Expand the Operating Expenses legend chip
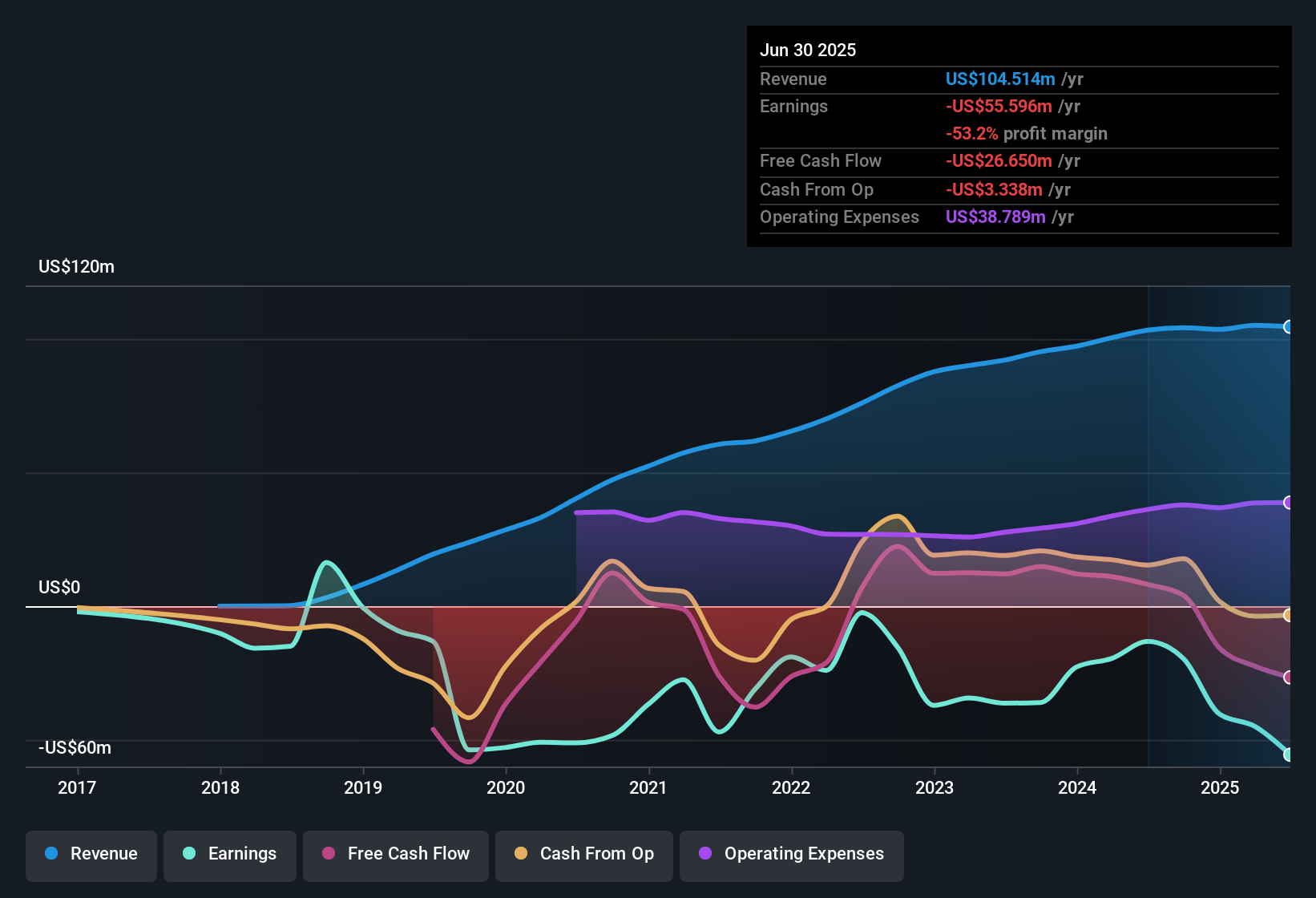The height and width of the screenshot is (898, 1316). pyautogui.click(x=791, y=854)
